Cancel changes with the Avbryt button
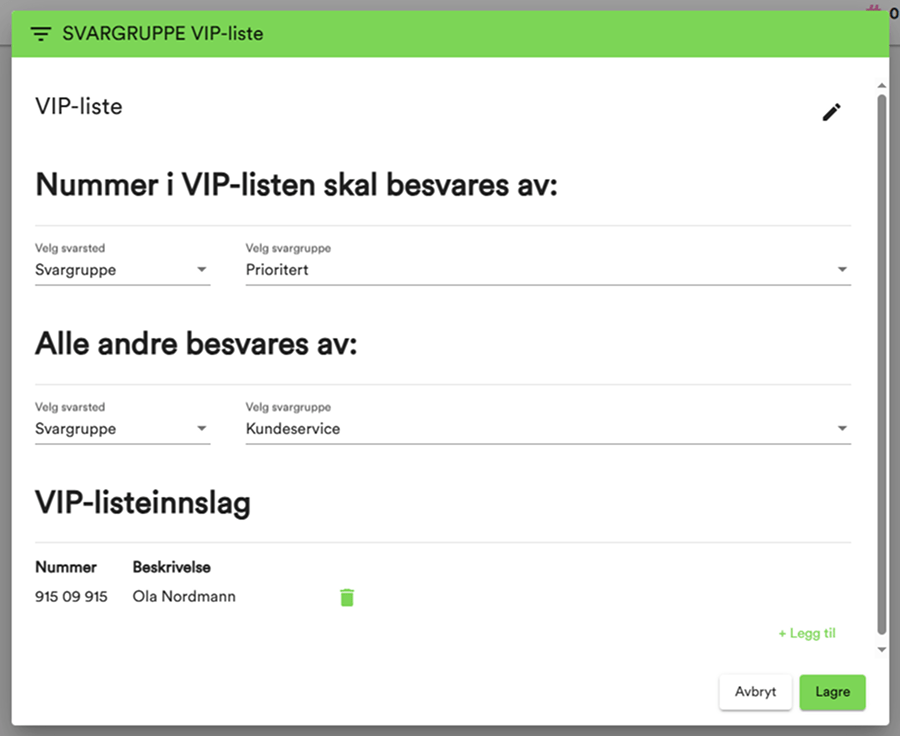900x736 pixels. coord(755,692)
